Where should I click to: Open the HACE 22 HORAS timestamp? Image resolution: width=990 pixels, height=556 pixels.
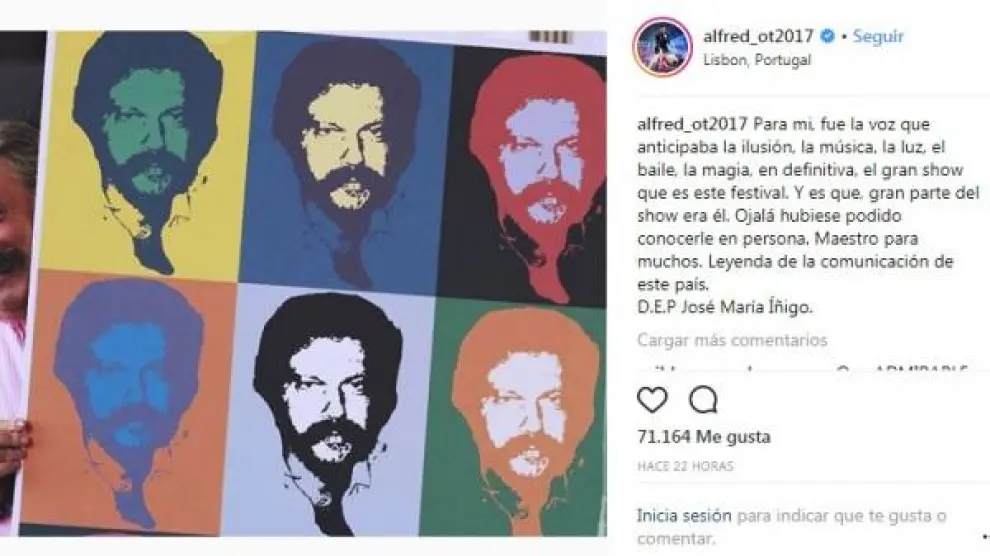pos(685,466)
